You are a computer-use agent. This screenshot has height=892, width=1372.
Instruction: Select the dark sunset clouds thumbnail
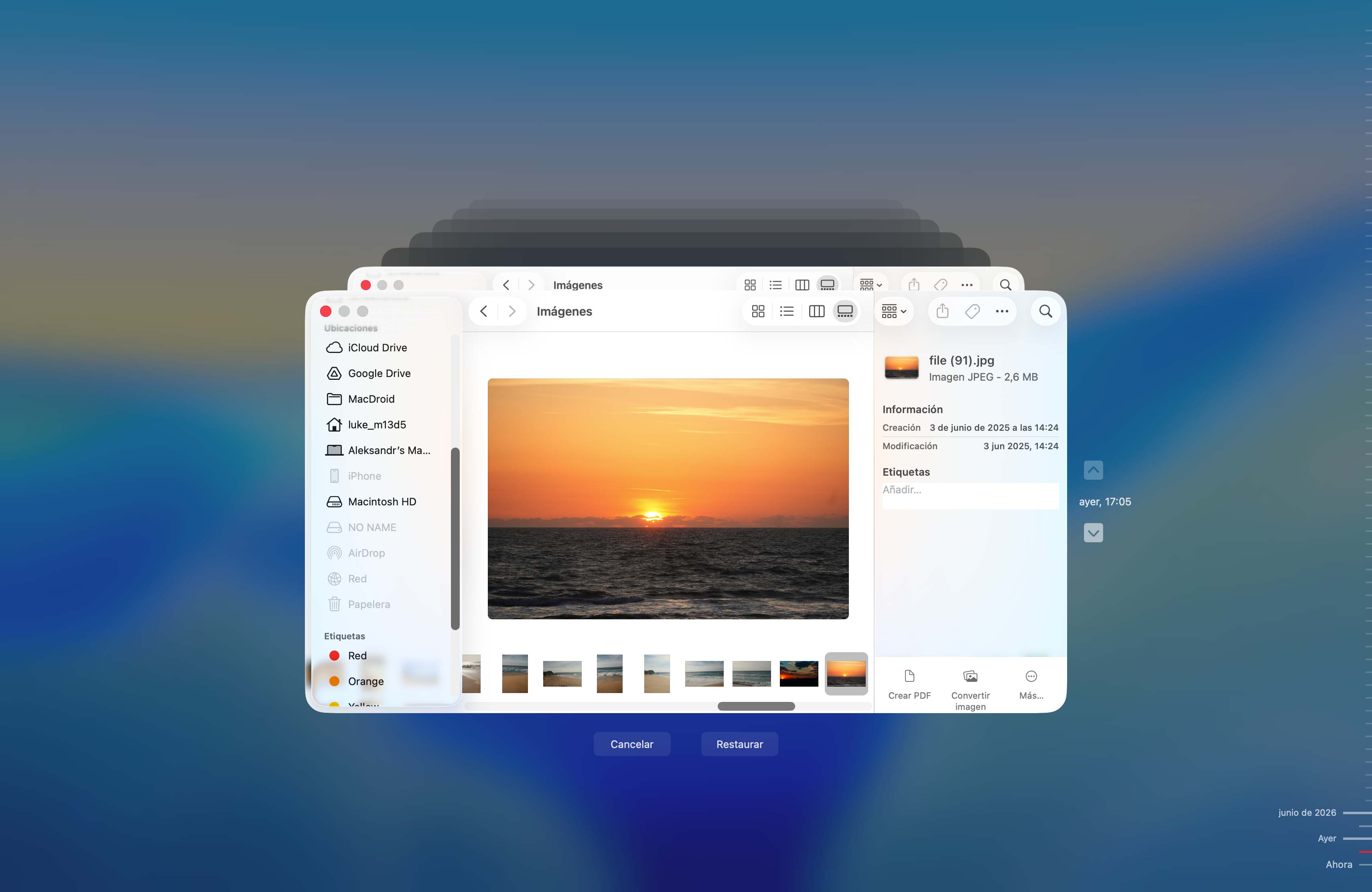[798, 673]
